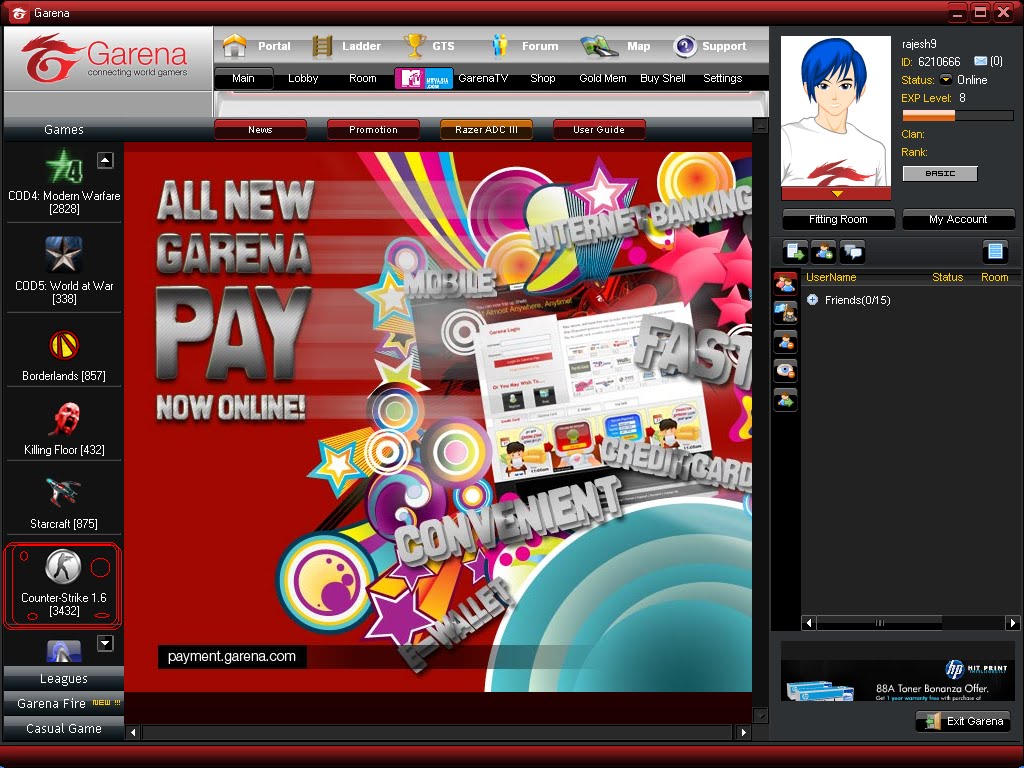Open the Map icon

pyautogui.click(x=599, y=46)
